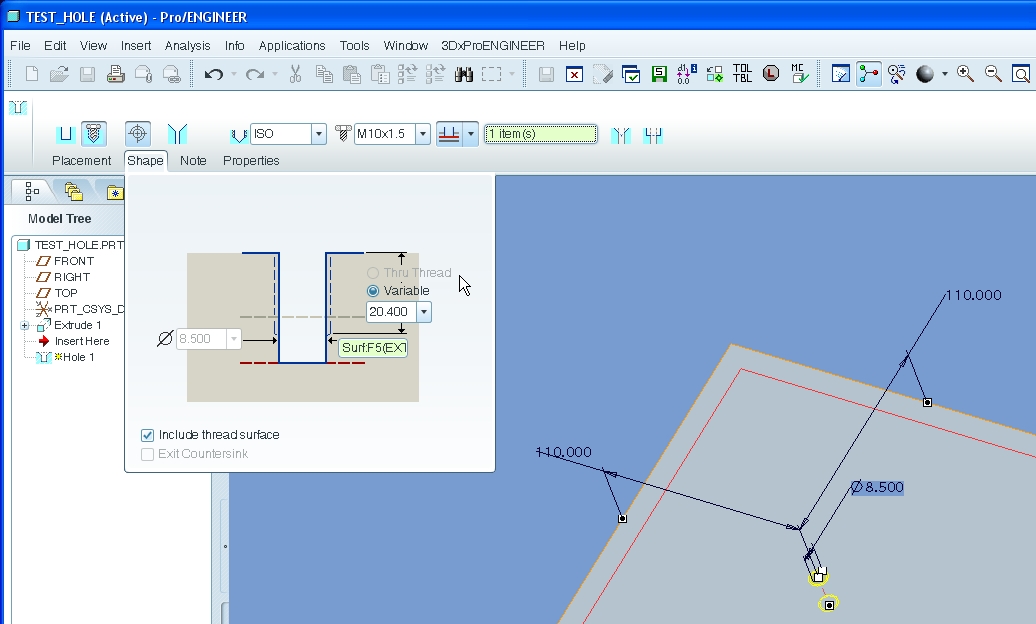Click the model tree navigator tab icon

(x=32, y=192)
